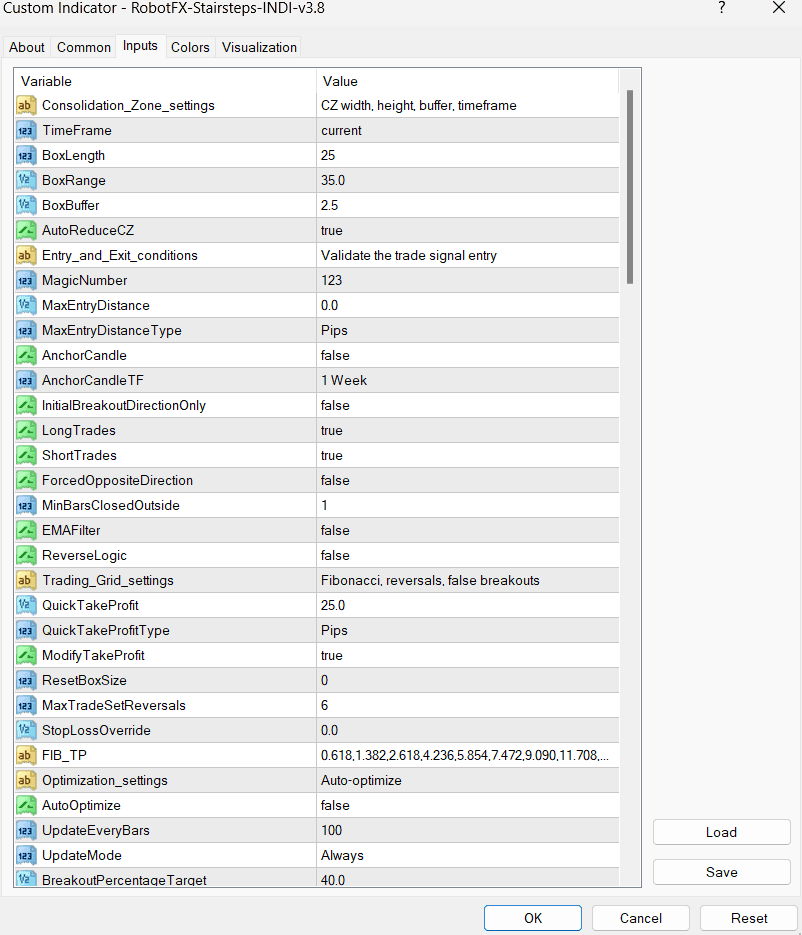Edit the FIB_TP value string

click(468, 756)
